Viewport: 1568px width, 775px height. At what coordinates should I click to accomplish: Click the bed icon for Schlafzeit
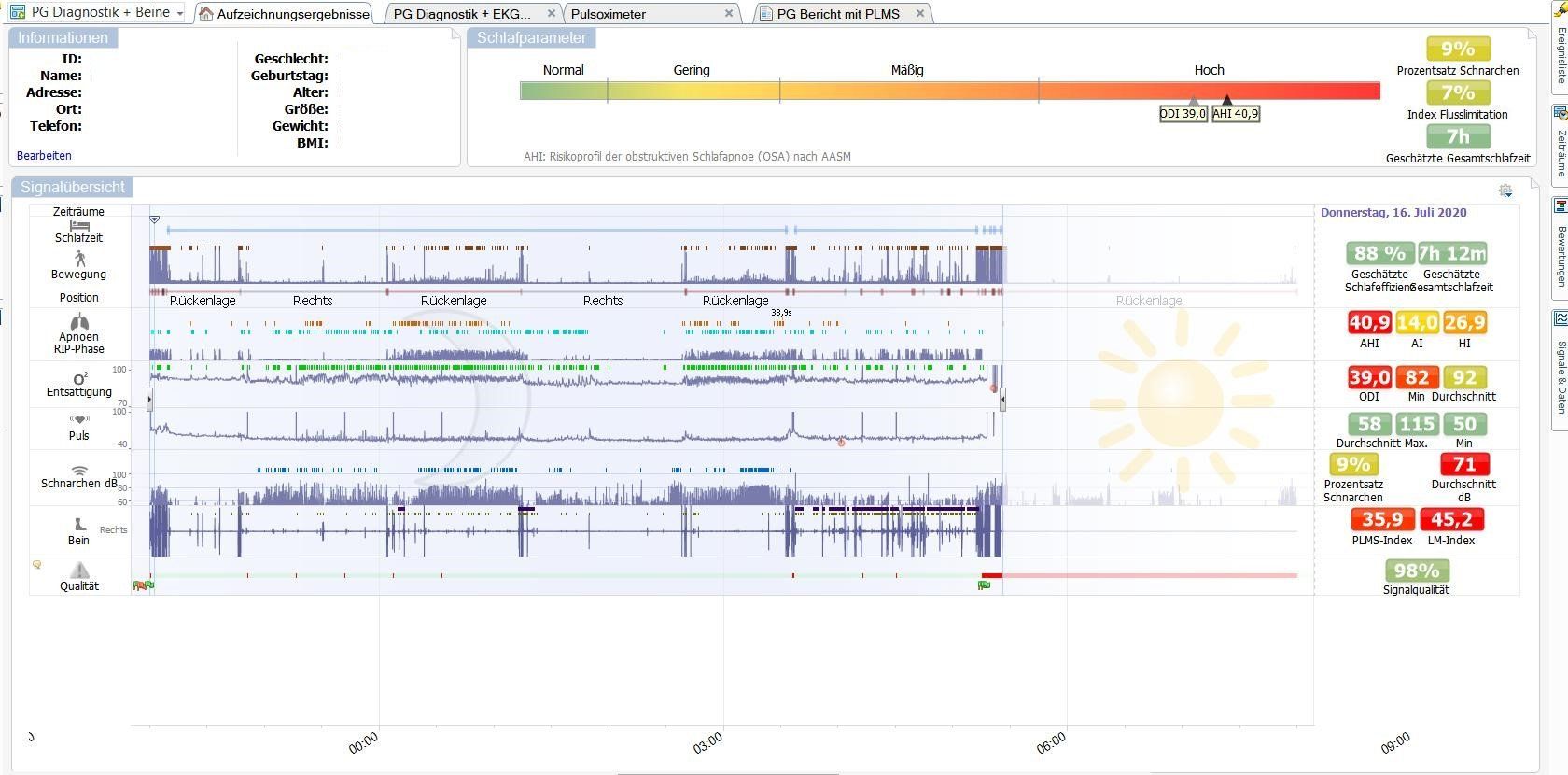coord(78,225)
